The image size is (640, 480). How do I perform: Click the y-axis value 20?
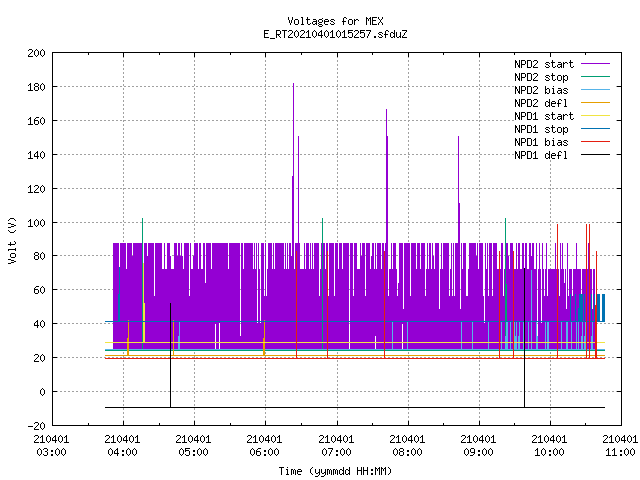pyautogui.click(x=39, y=358)
